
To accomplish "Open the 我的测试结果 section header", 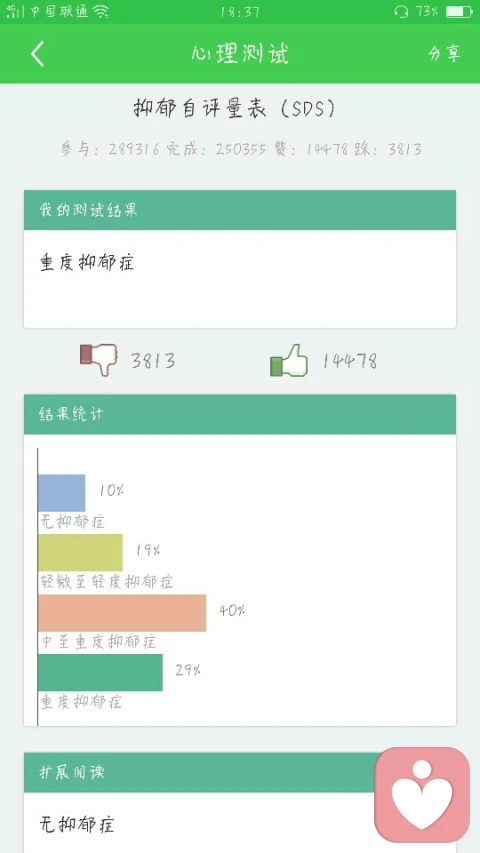I will [x=239, y=210].
